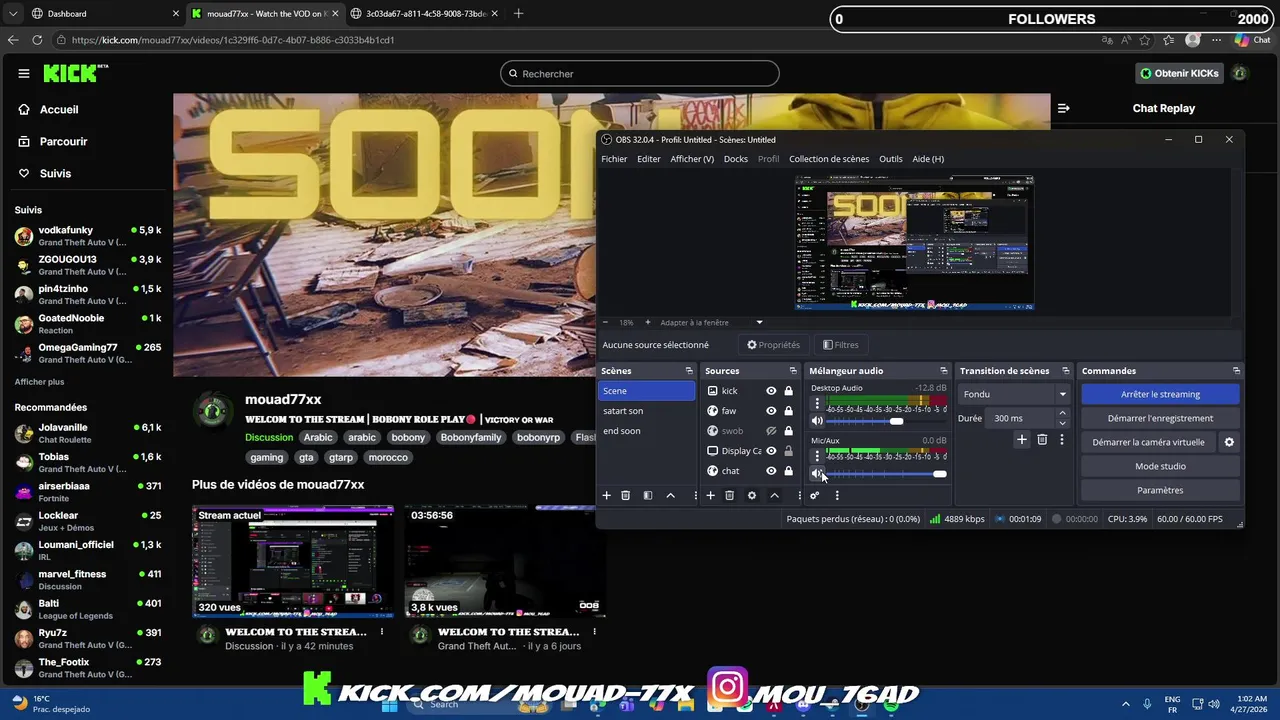1280x720 pixels.
Task: Open the Docks menu in OBS
Action: [735, 159]
